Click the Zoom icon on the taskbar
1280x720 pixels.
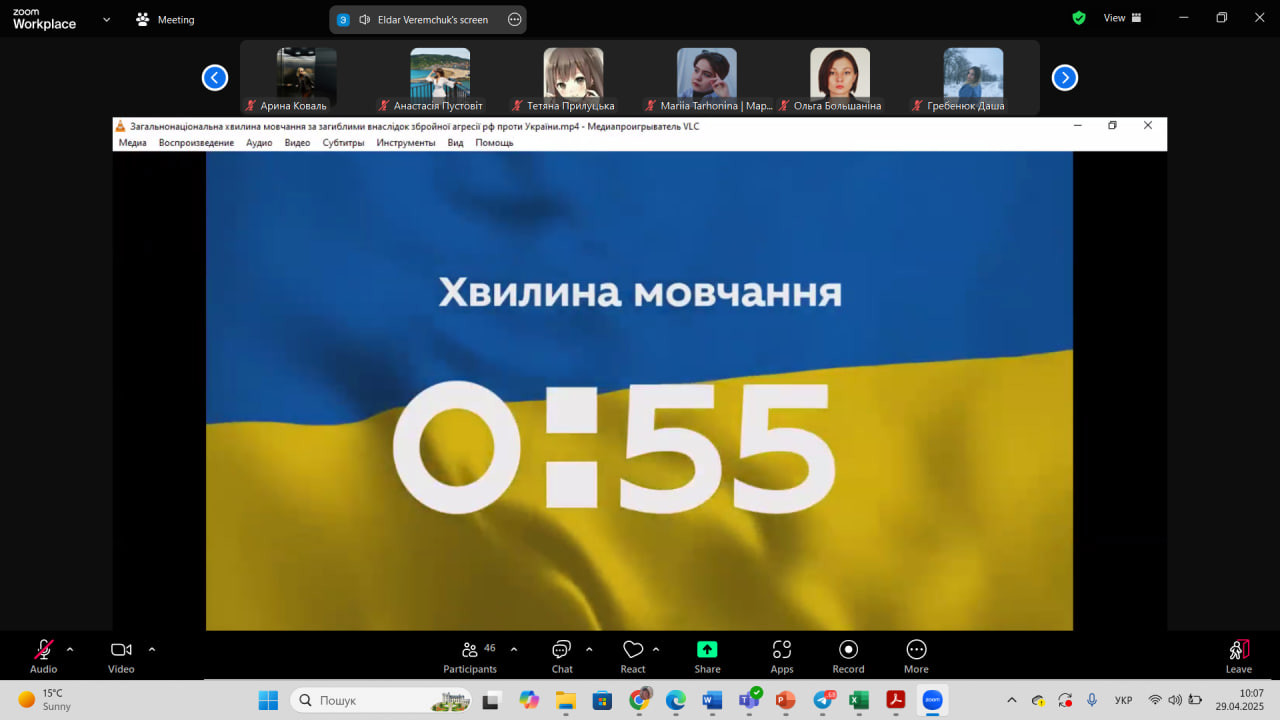coord(932,700)
